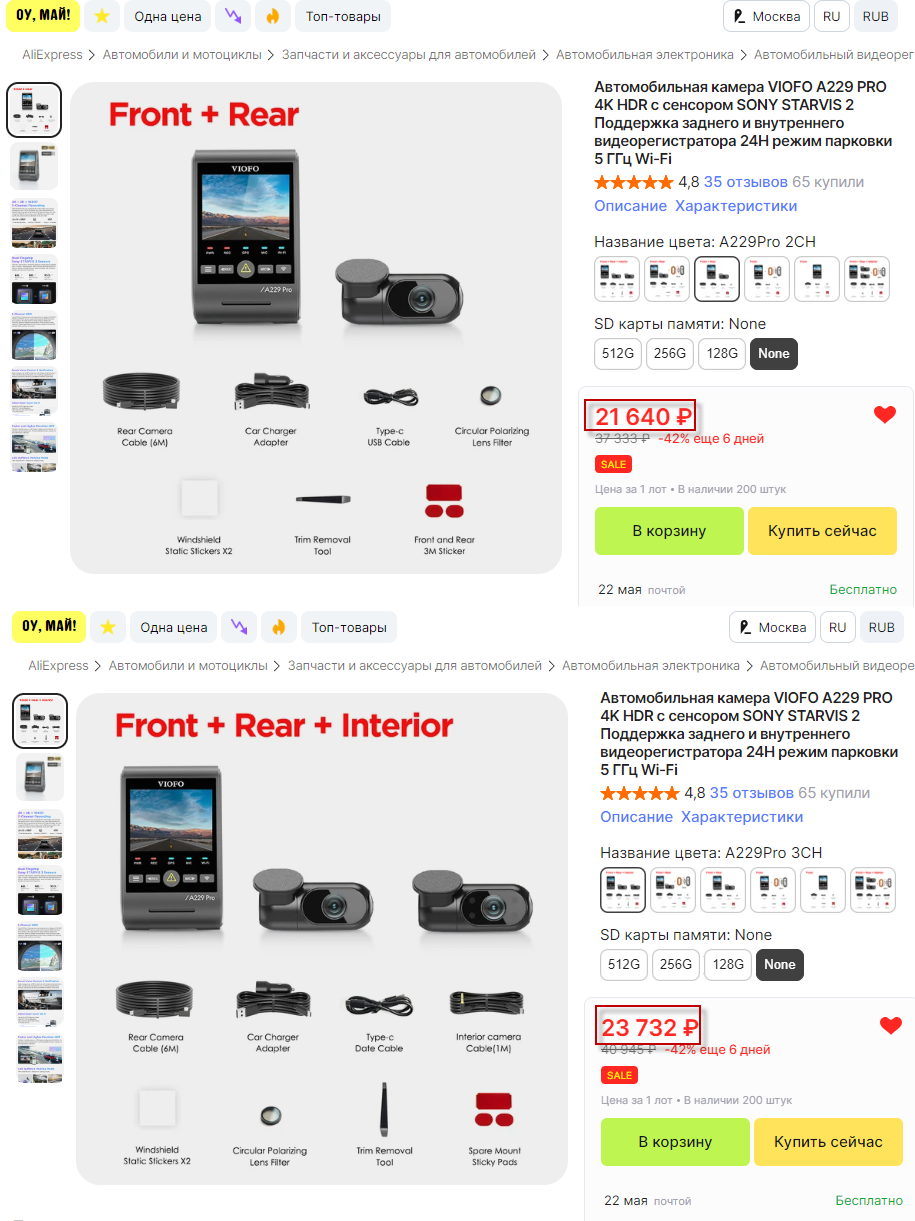Click the yellow rating stars in upper listing
This screenshot has height=1221, width=915.
coord(634,182)
